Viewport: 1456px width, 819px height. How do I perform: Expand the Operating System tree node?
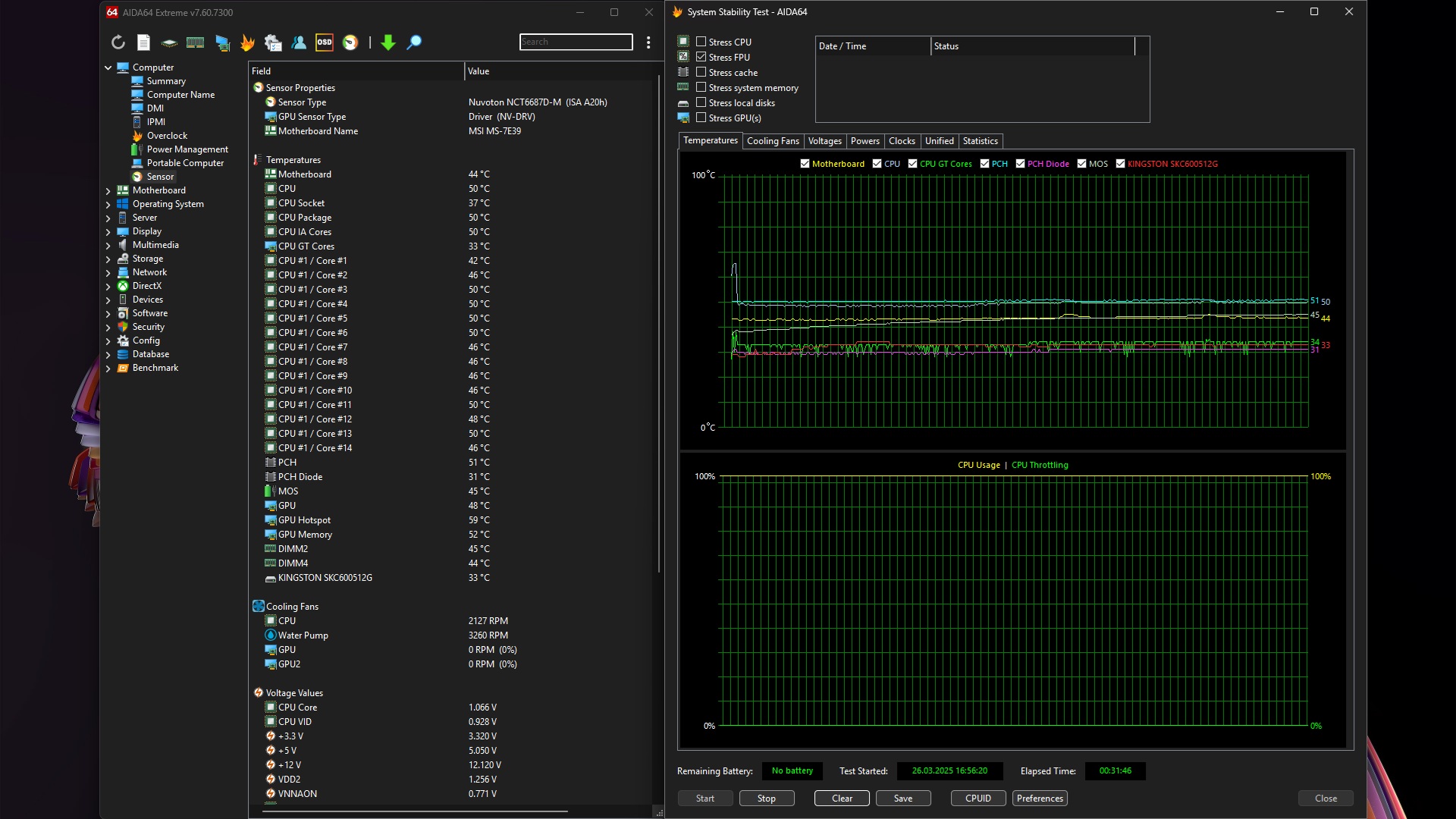pyautogui.click(x=108, y=205)
